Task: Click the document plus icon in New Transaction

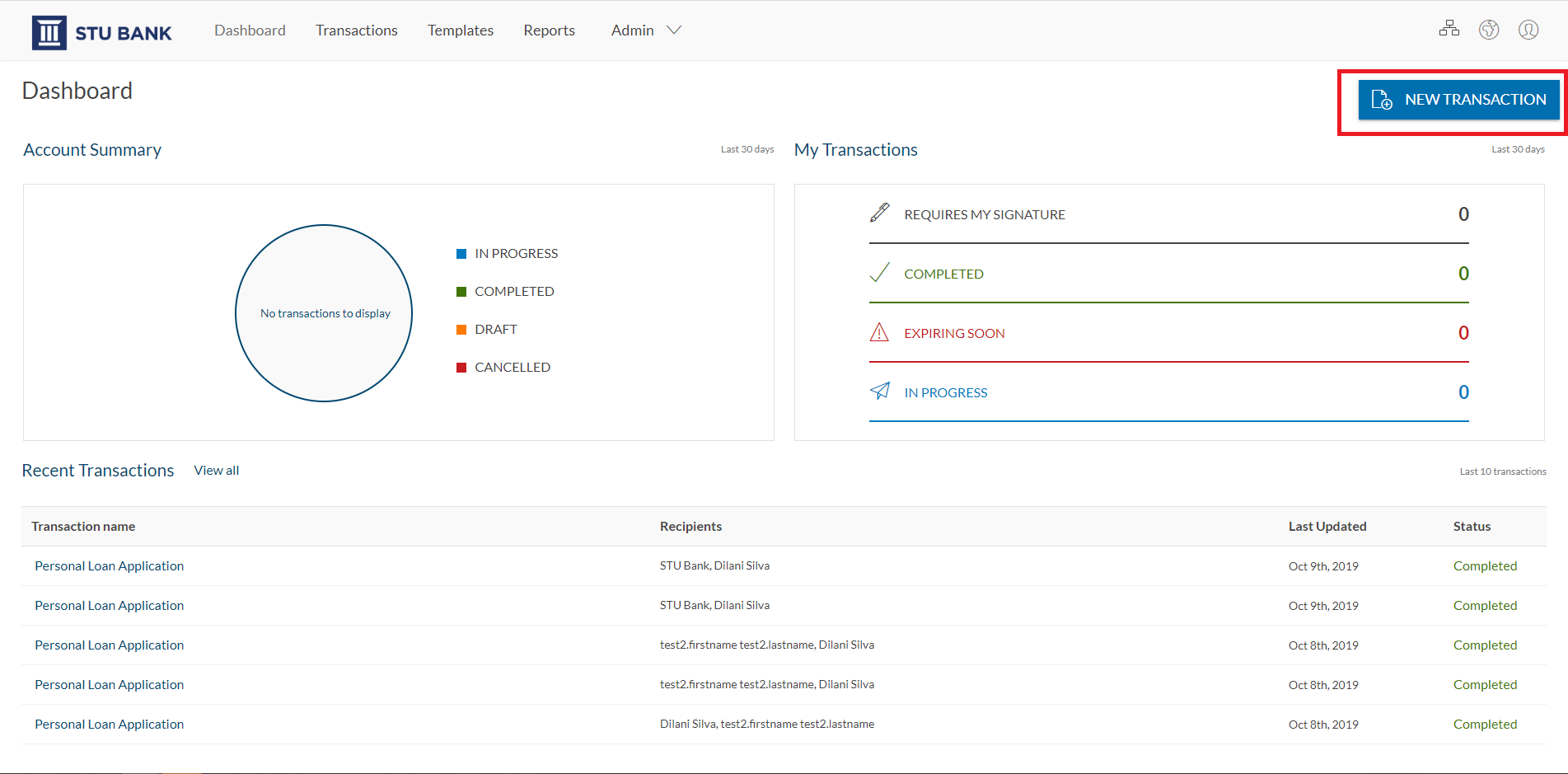Action: pyautogui.click(x=1382, y=100)
